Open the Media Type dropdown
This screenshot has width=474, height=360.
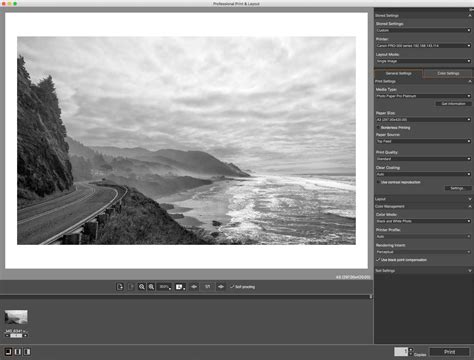[x=423, y=96]
